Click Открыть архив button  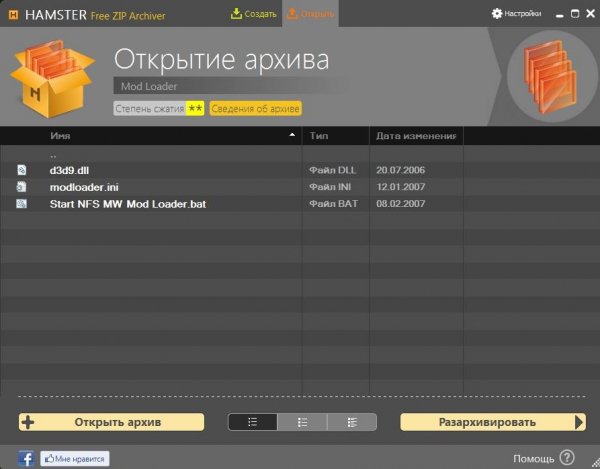pyautogui.click(x=111, y=422)
